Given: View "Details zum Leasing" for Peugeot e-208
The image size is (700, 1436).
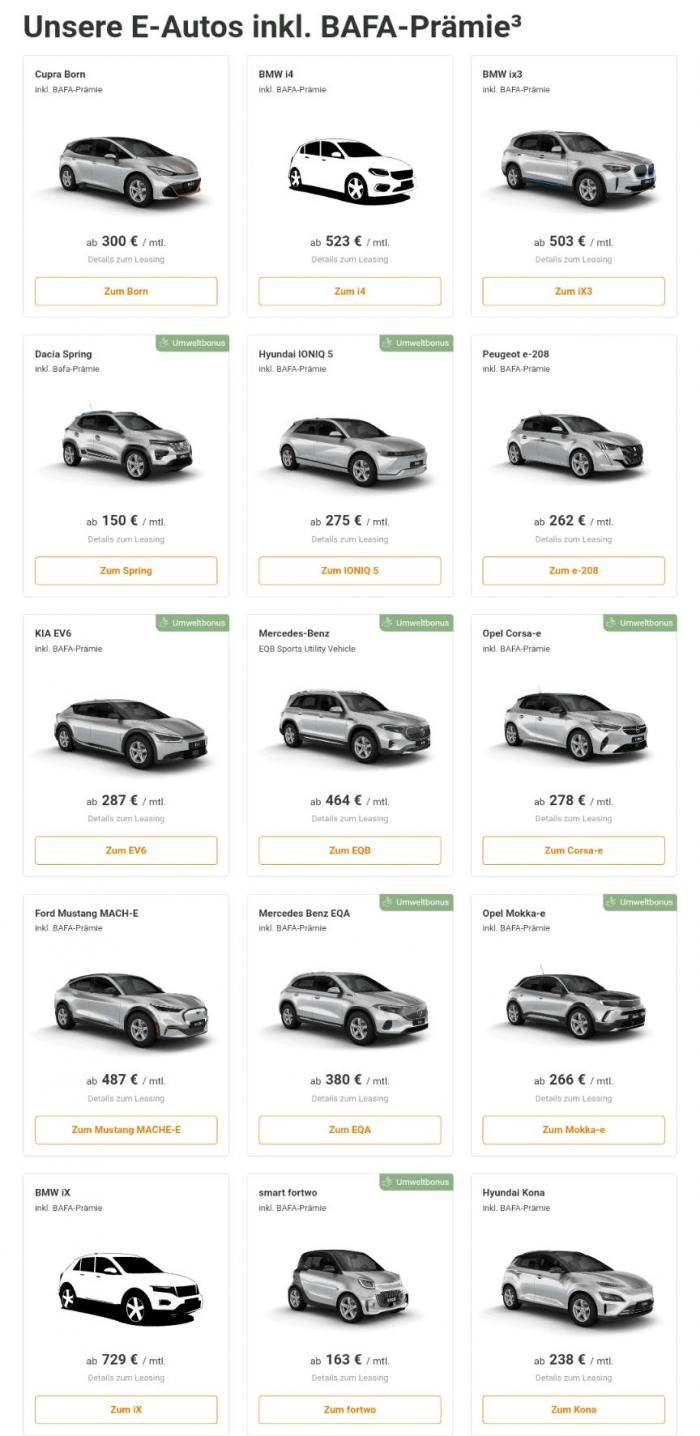Looking at the screenshot, I should click(573, 540).
